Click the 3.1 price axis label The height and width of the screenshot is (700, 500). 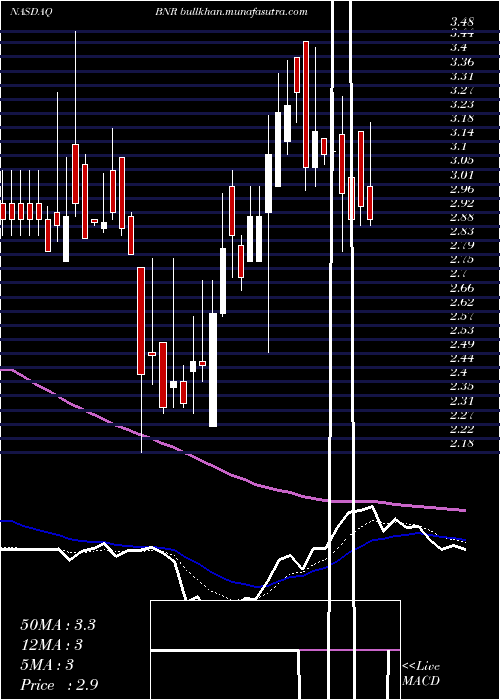pyautogui.click(x=458, y=146)
